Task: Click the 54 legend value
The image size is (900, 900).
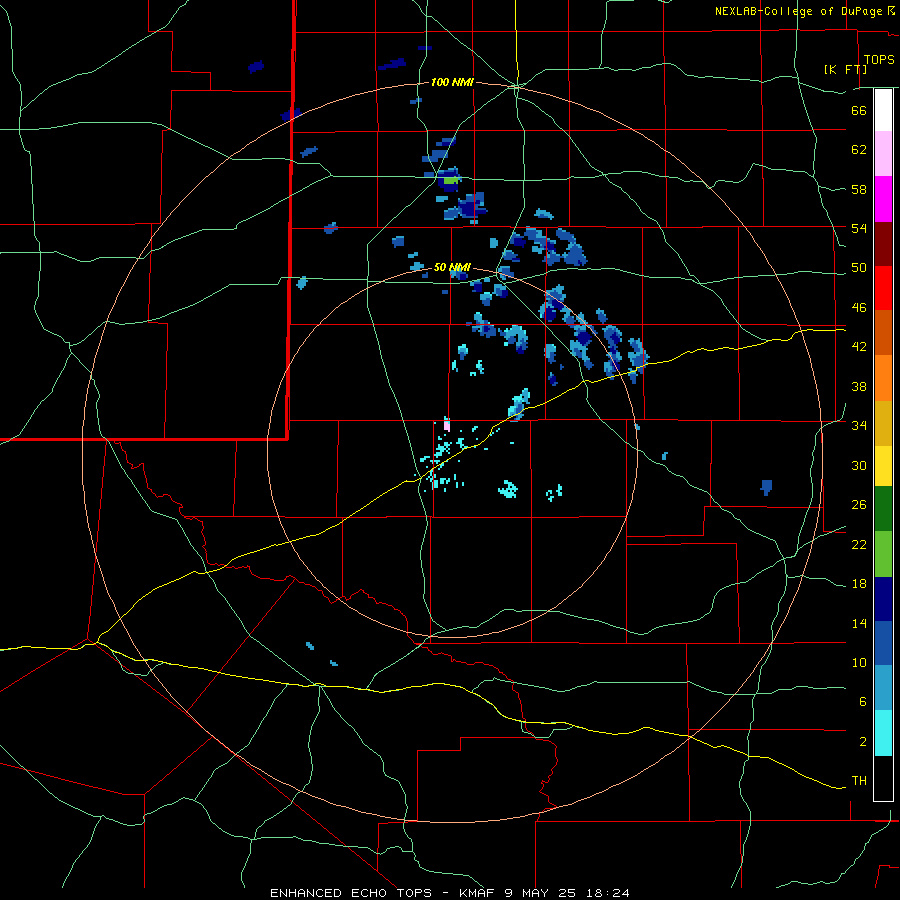Action: pos(859,228)
